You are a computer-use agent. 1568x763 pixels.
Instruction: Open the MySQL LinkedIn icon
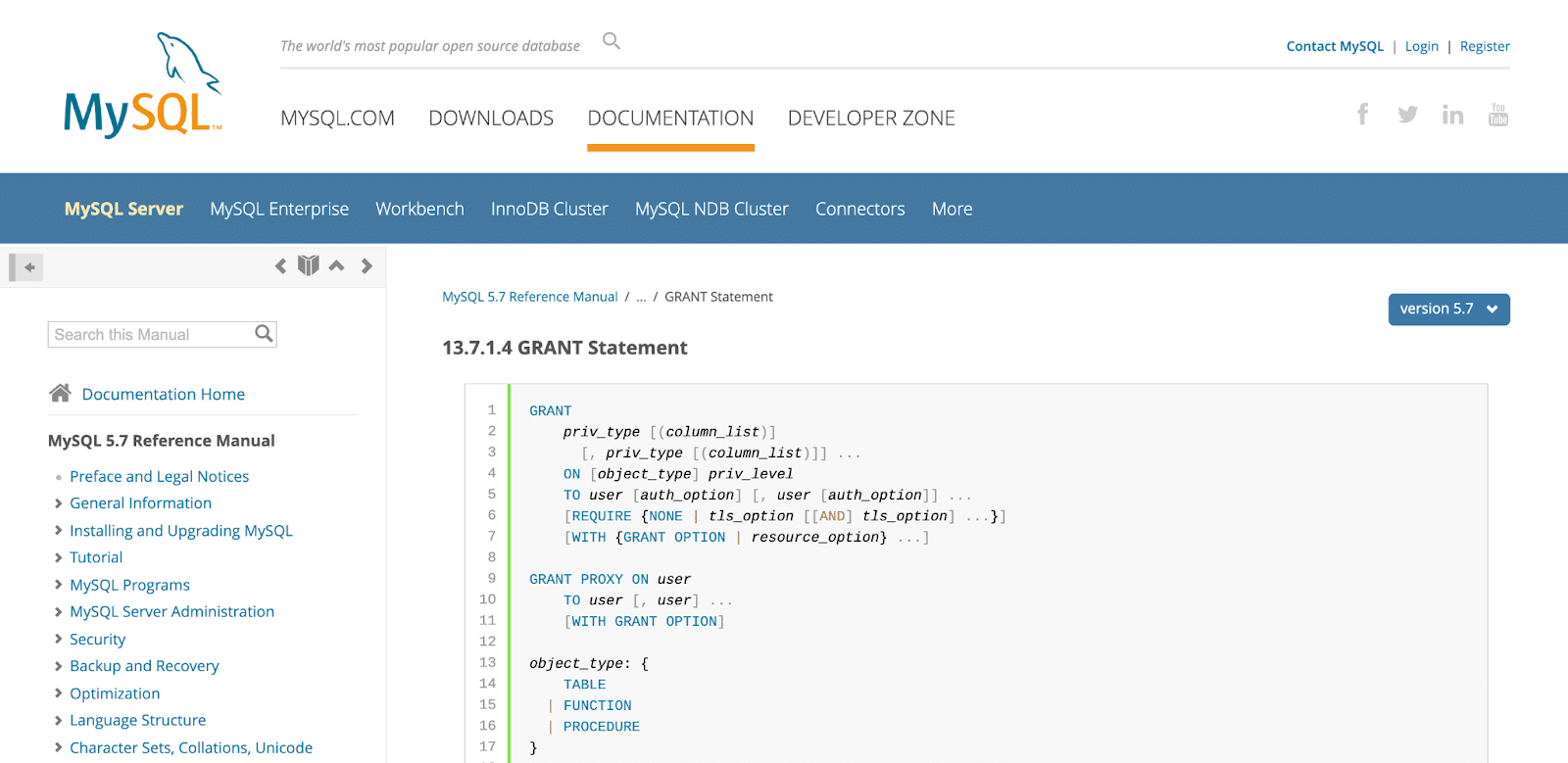coord(1452,116)
